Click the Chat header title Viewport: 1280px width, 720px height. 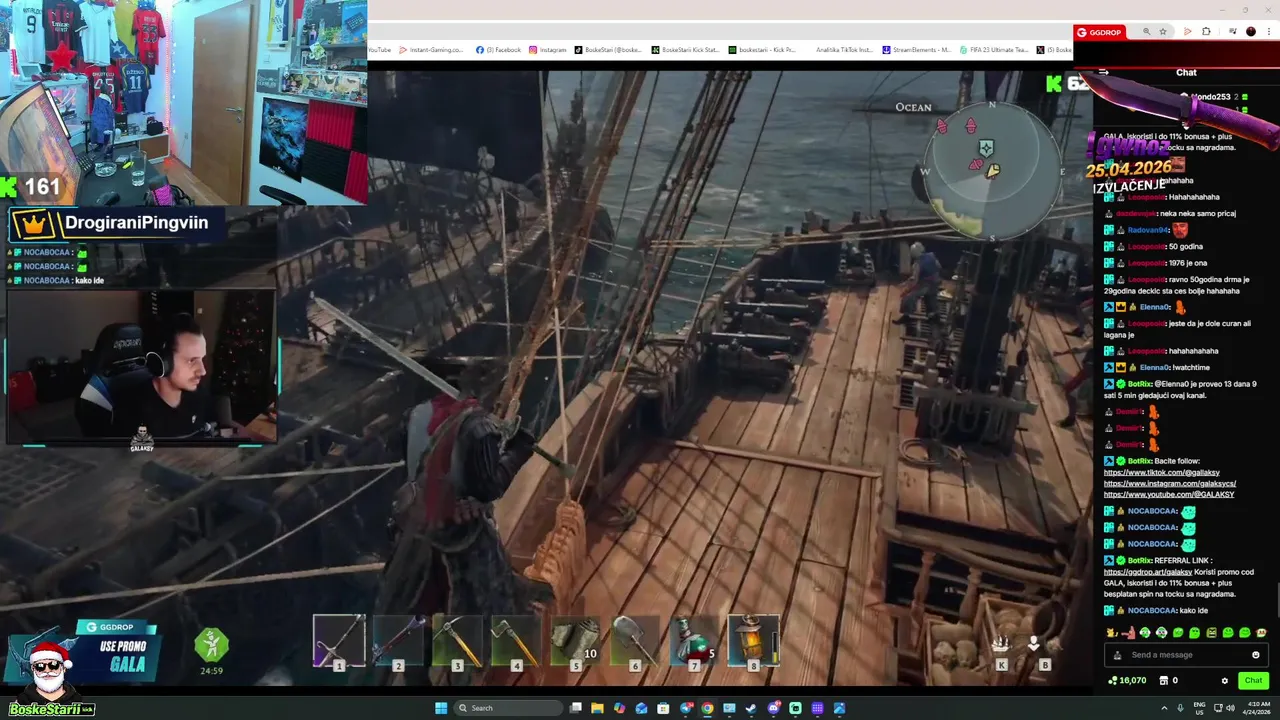[x=1186, y=72]
